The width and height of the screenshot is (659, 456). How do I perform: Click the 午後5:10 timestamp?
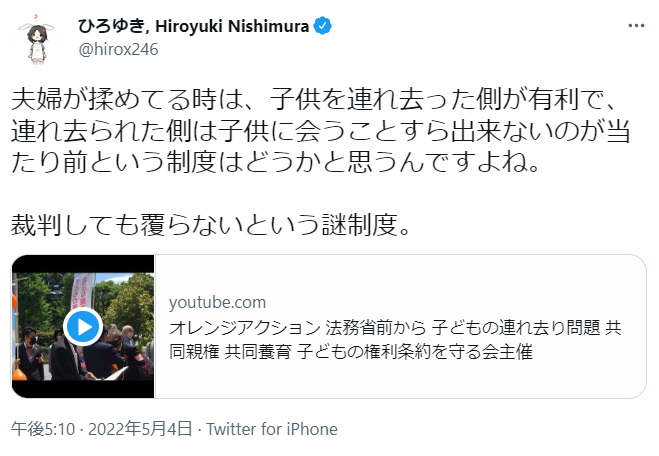tap(43, 430)
